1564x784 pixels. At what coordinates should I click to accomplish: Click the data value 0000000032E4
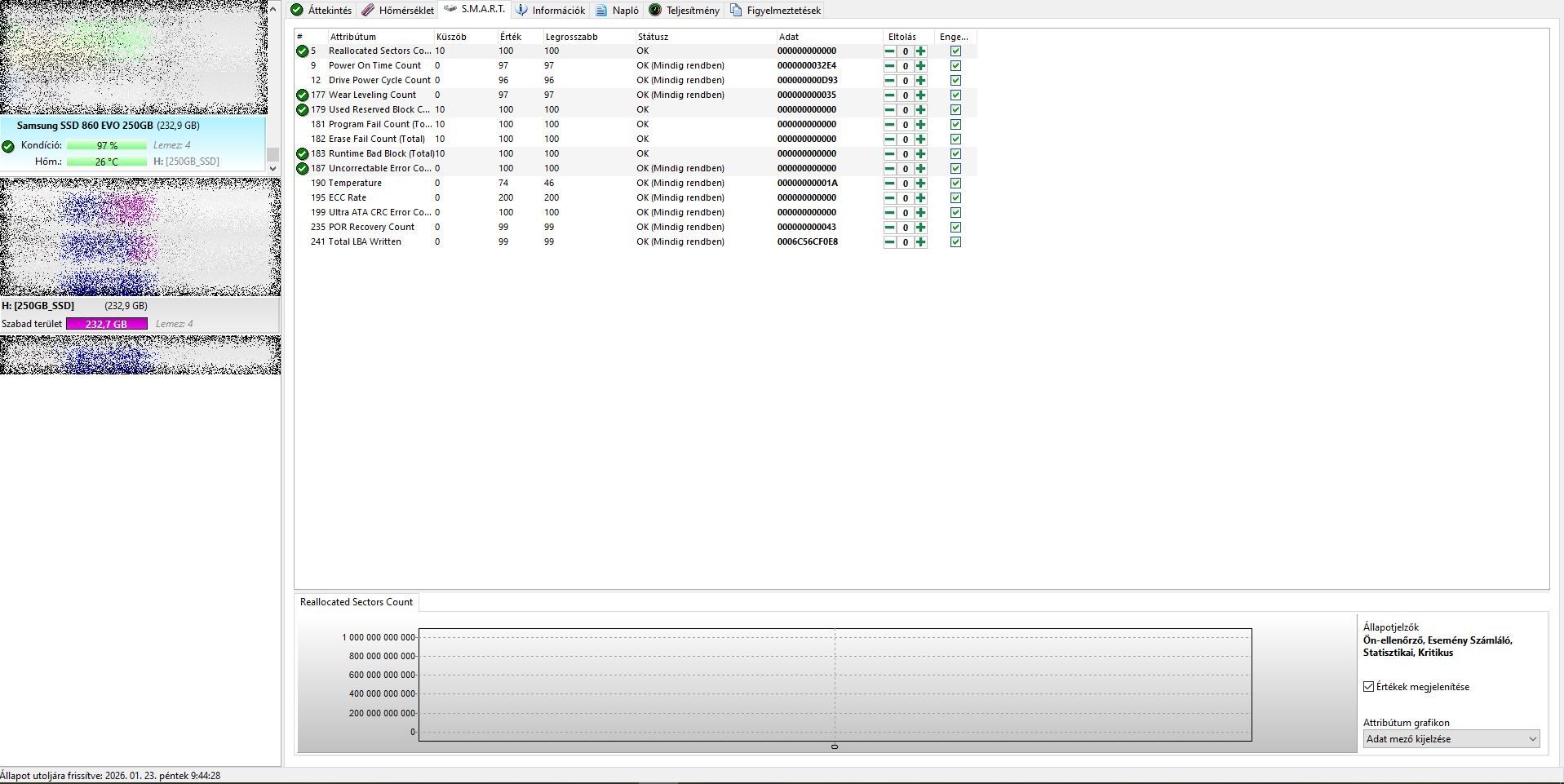pos(807,66)
